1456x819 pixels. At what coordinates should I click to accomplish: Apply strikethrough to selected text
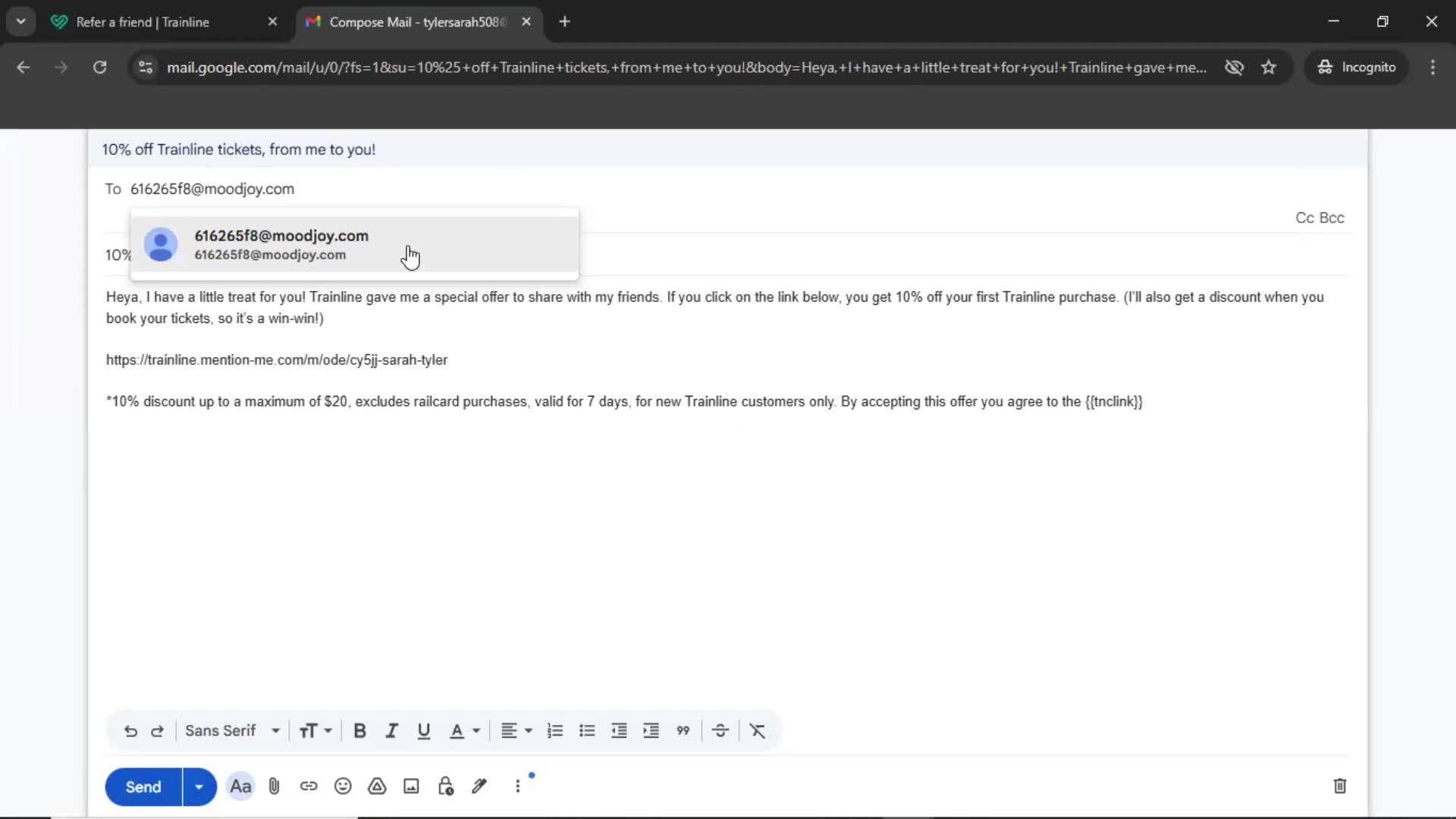tap(720, 730)
